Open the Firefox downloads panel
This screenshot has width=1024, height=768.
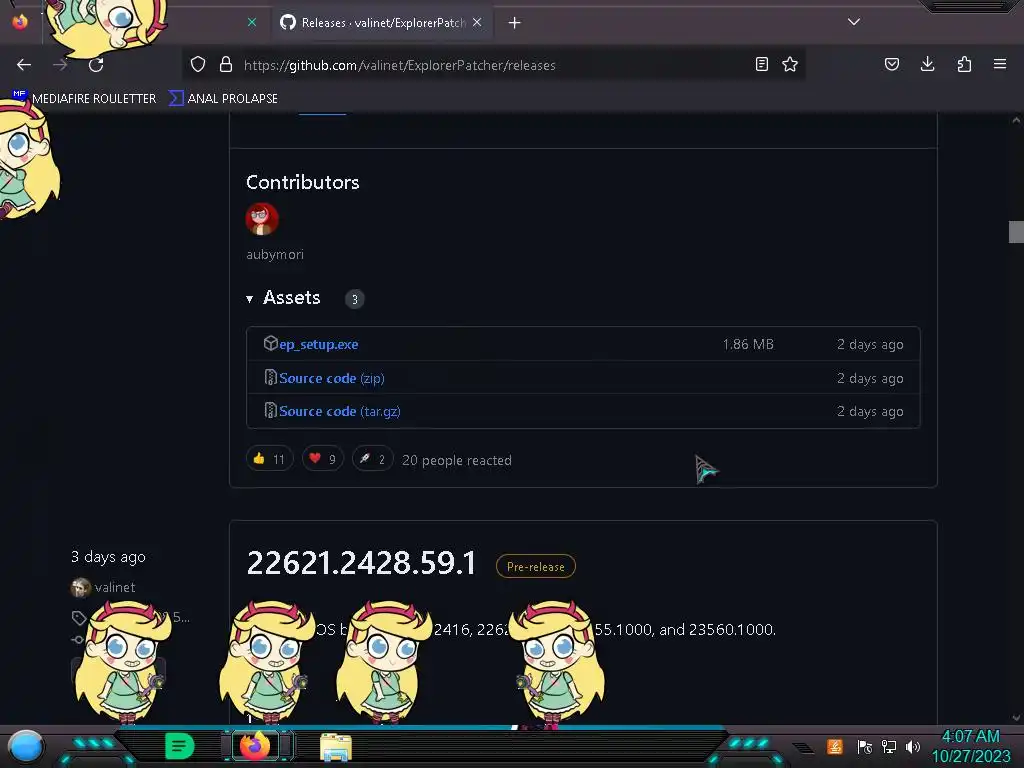coord(927,64)
